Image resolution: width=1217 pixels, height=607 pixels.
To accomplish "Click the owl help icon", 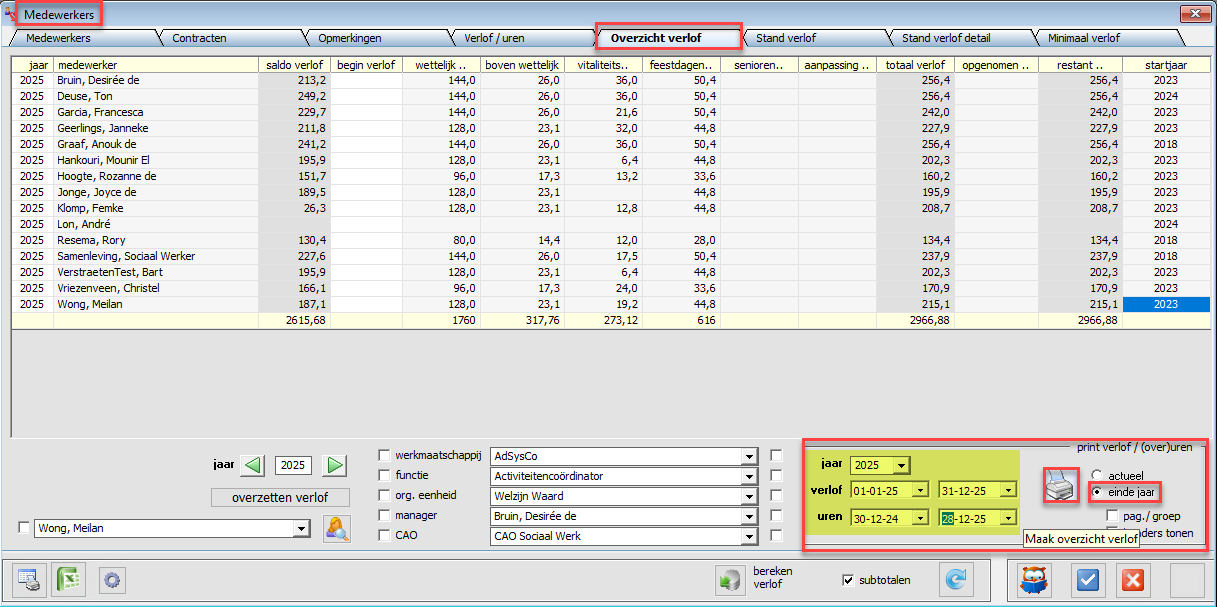I will (x=1033, y=580).
